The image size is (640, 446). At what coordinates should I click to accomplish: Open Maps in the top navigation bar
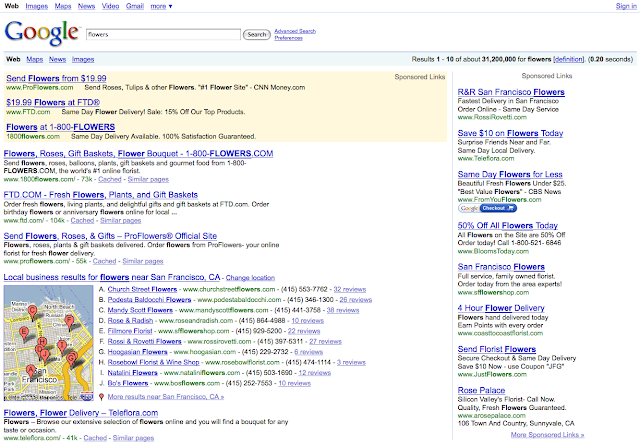point(63,6)
